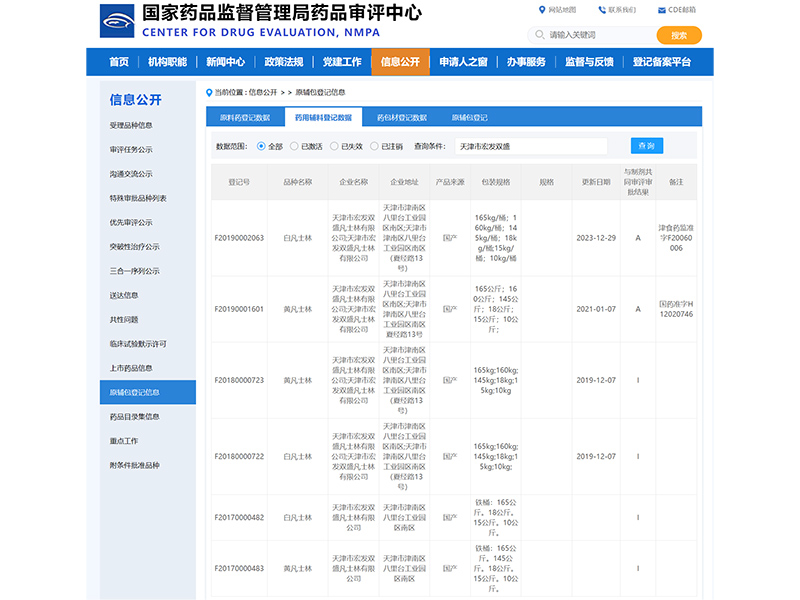Open the 原辅包登记 tab

pos(469,117)
